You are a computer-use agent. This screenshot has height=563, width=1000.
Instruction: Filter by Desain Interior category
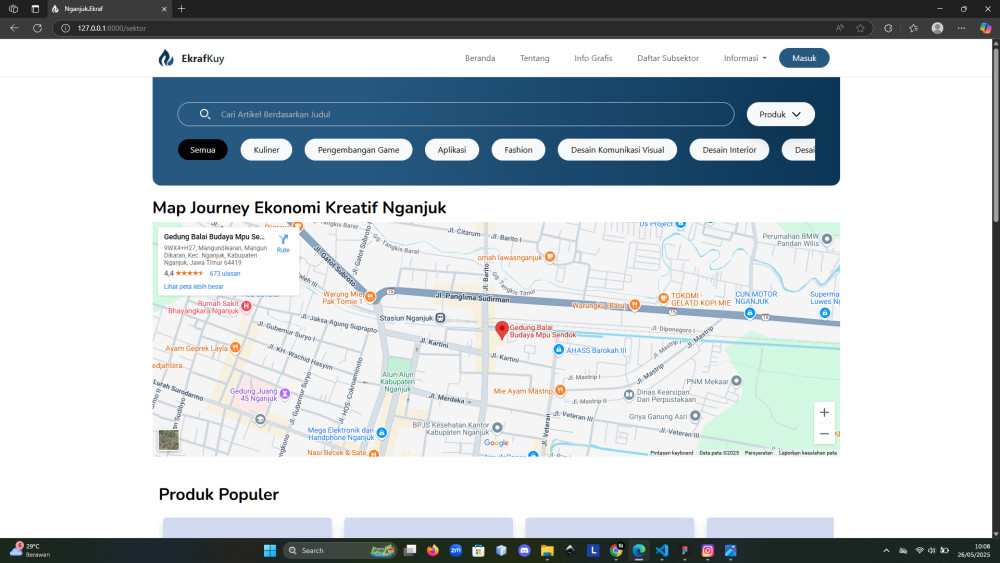(x=729, y=150)
